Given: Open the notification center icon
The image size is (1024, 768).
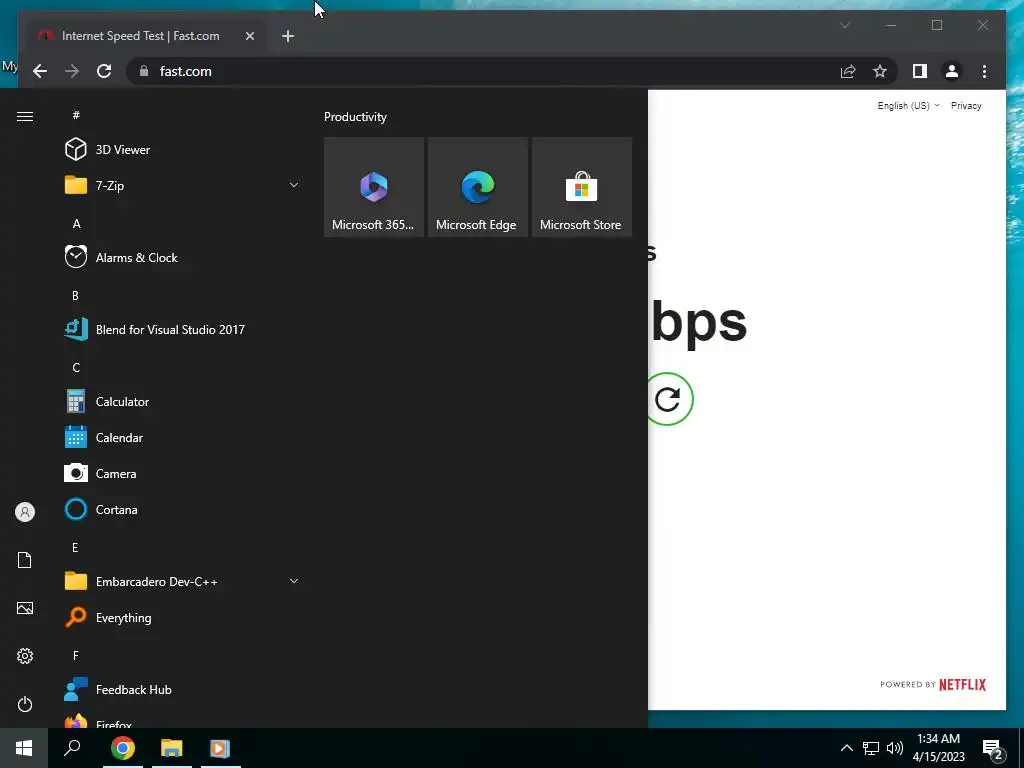Looking at the screenshot, I should (x=993, y=748).
